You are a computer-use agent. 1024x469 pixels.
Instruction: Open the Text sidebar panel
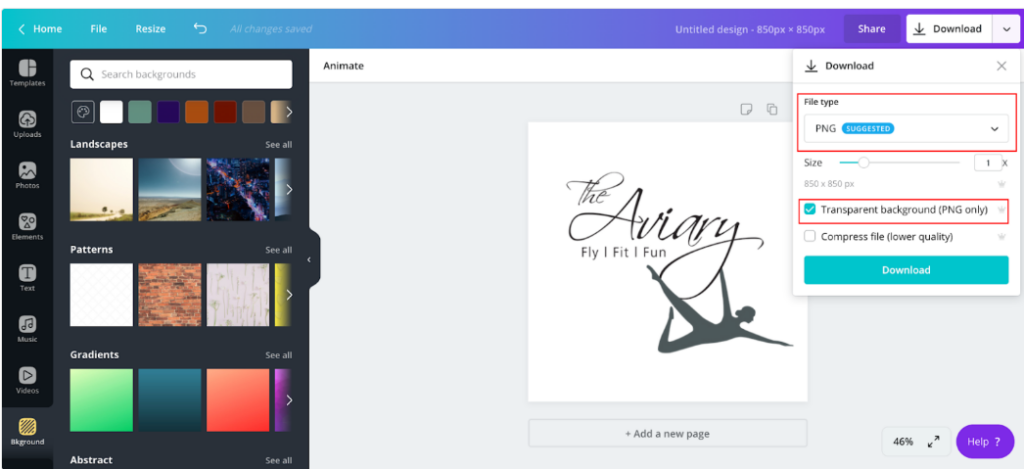[x=27, y=278]
